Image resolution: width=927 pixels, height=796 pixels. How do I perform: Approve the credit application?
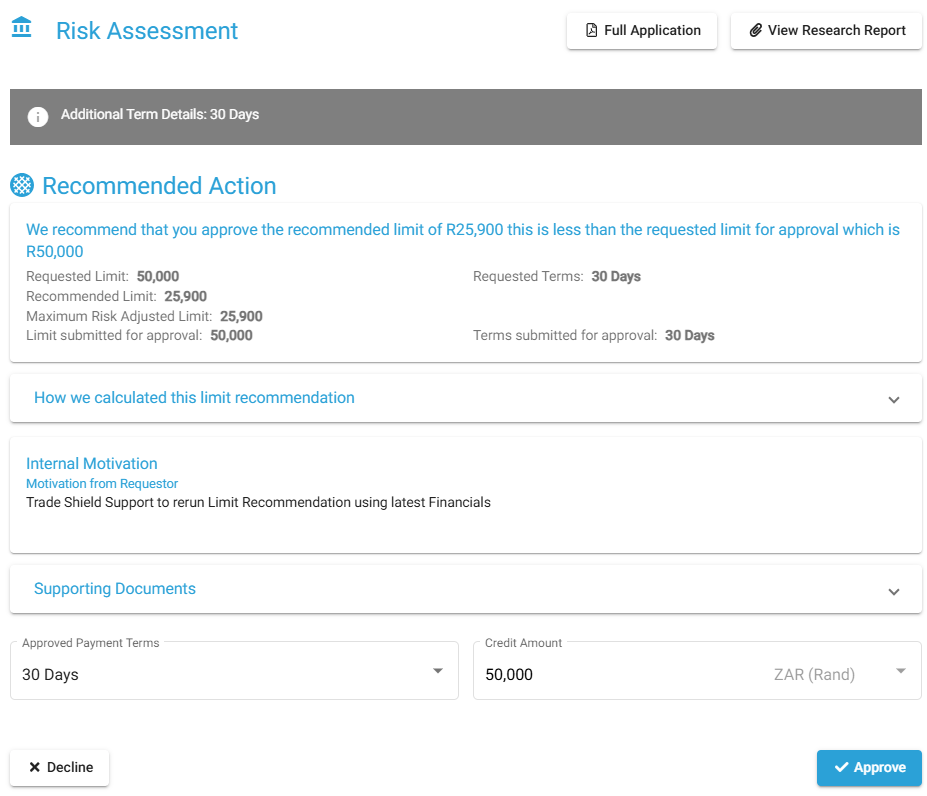tap(869, 767)
